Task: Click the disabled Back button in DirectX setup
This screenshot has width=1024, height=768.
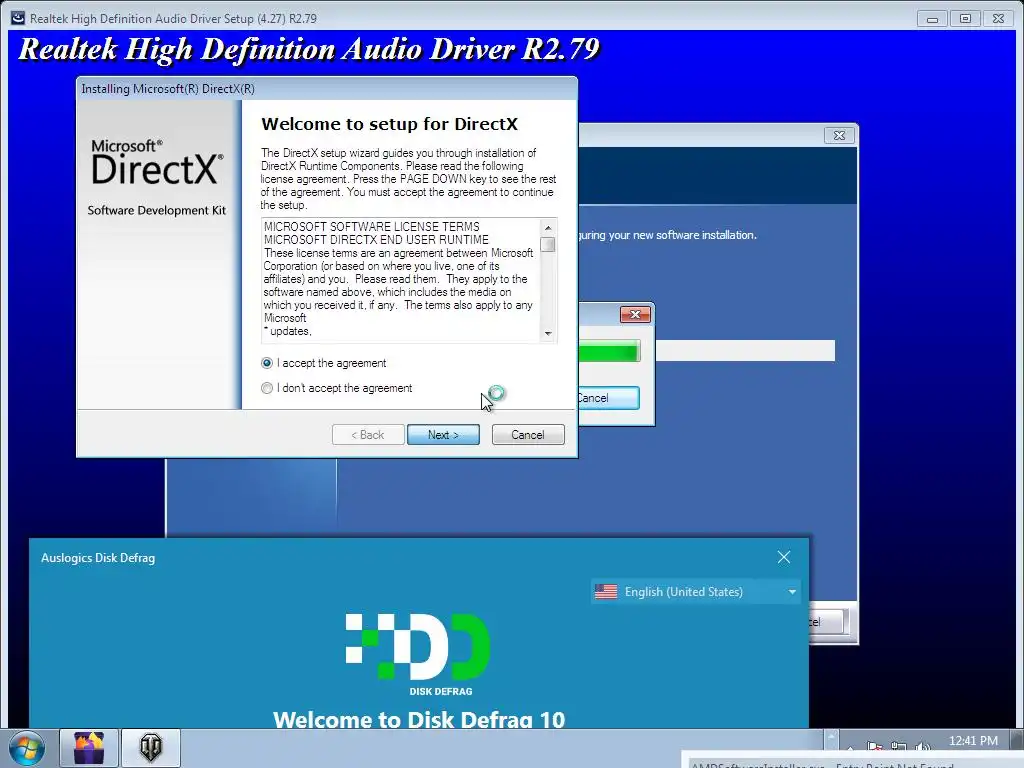Action: pos(368,435)
